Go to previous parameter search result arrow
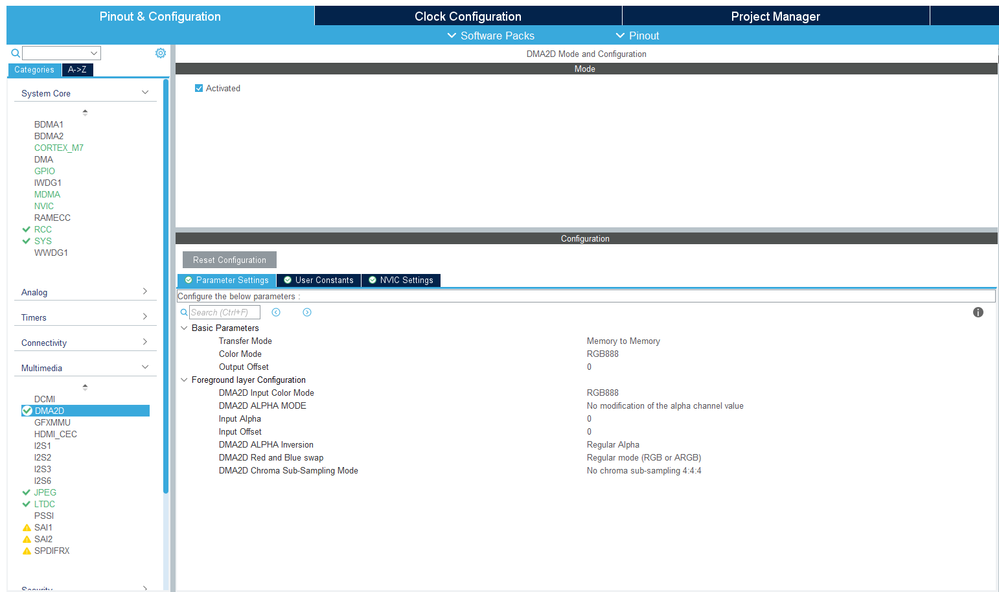Viewport: 999px width, 592px height. 276,312
